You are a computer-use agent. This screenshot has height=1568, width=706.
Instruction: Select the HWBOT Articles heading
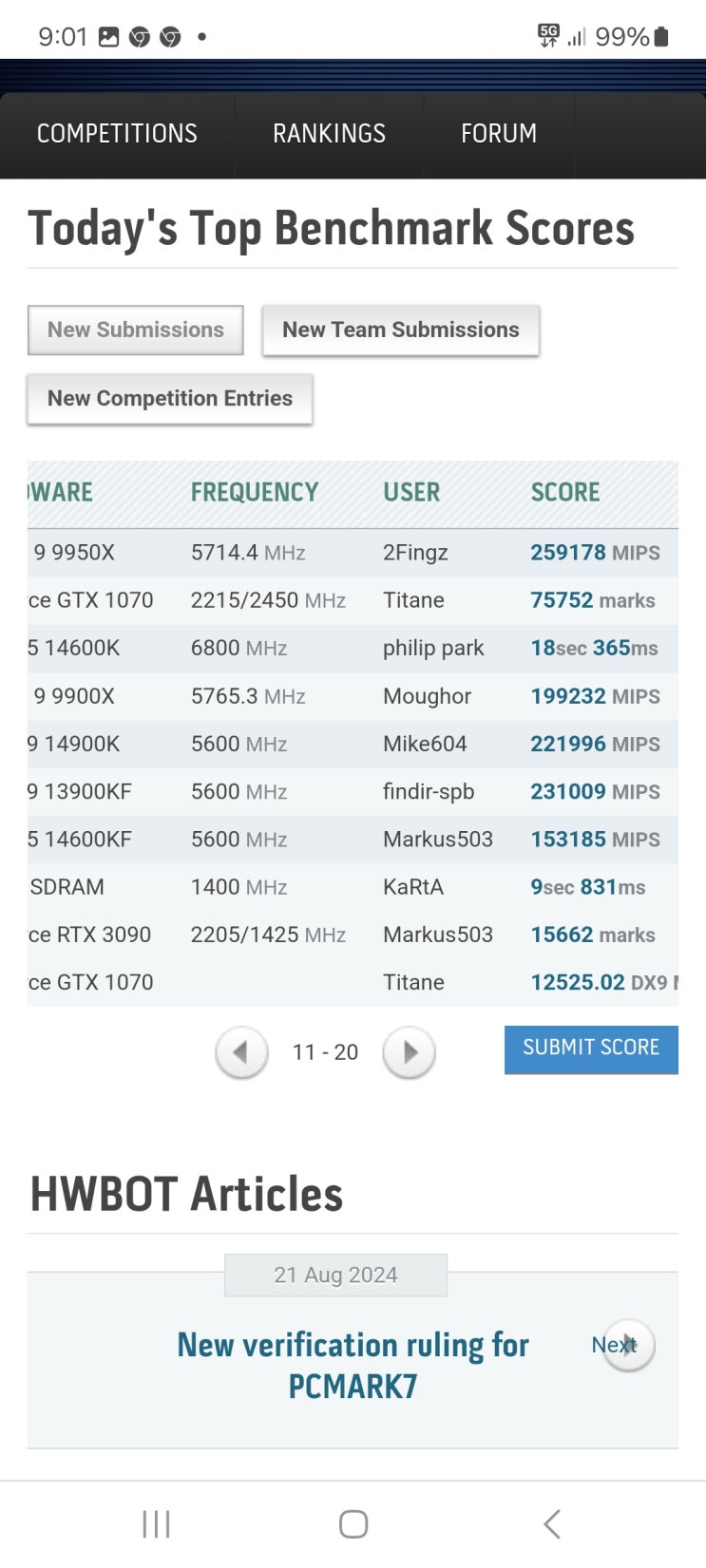coord(186,1195)
